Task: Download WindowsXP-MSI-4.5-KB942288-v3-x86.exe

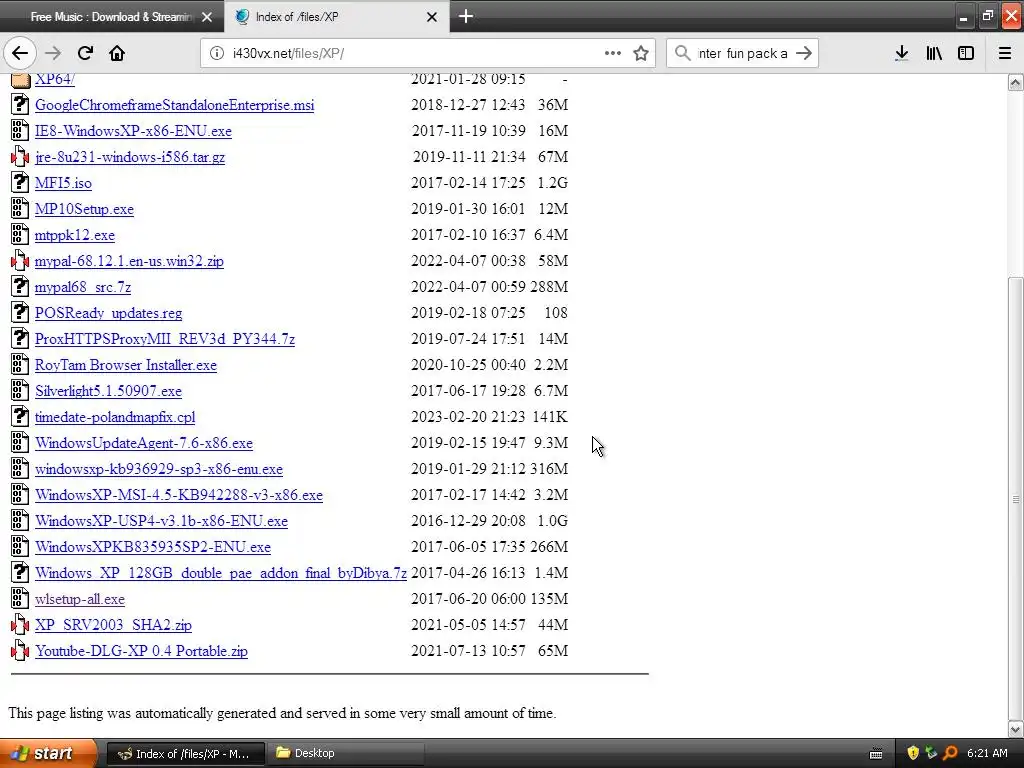Action: click(179, 495)
